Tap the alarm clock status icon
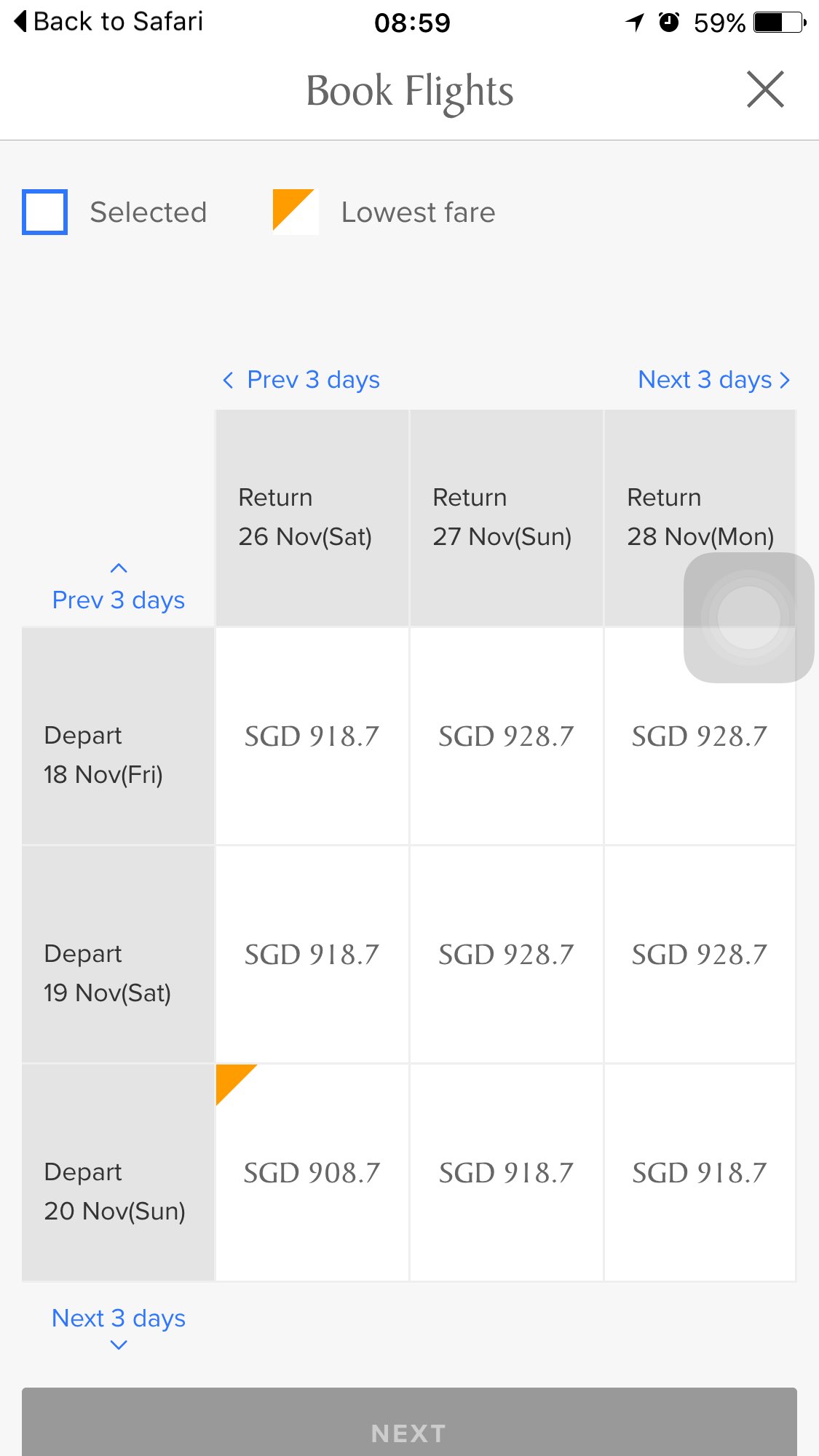Screen dimensions: 819x1456 (669, 23)
